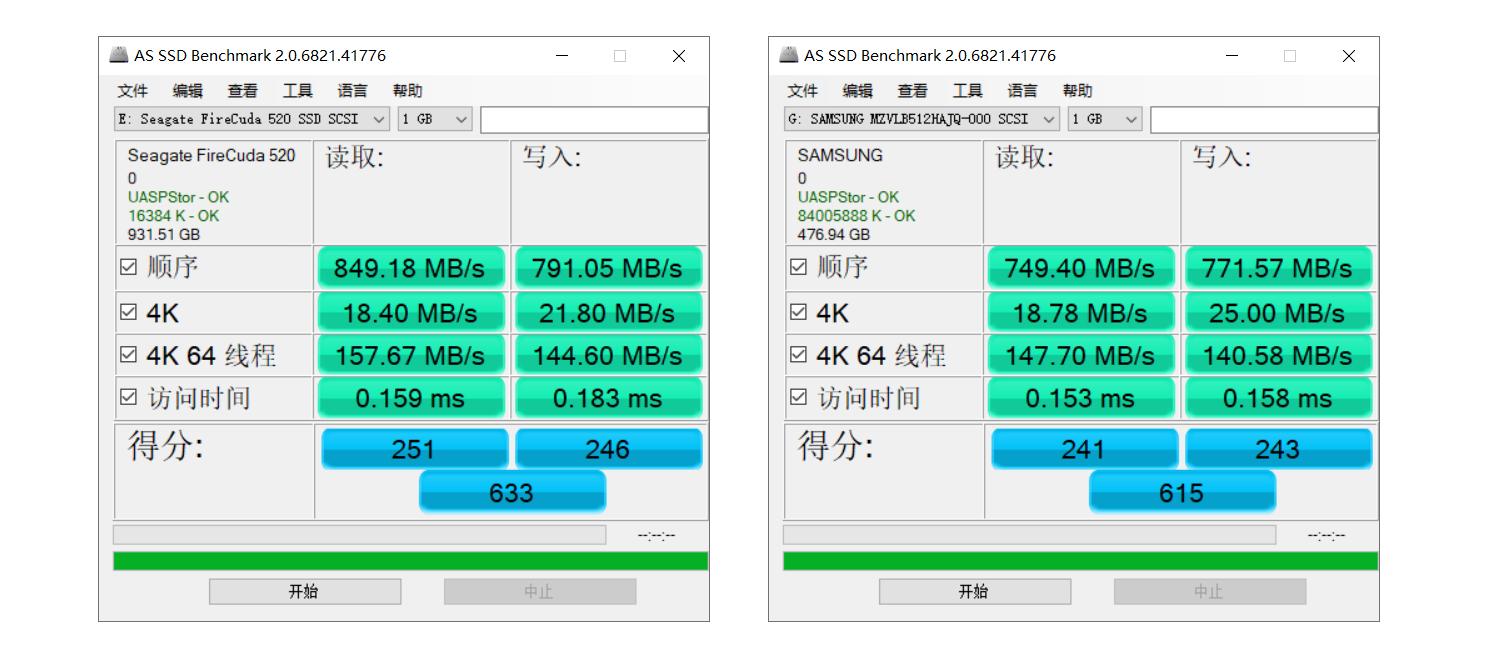Uncheck 顺序 on the Samsung benchmark window

coord(799,267)
